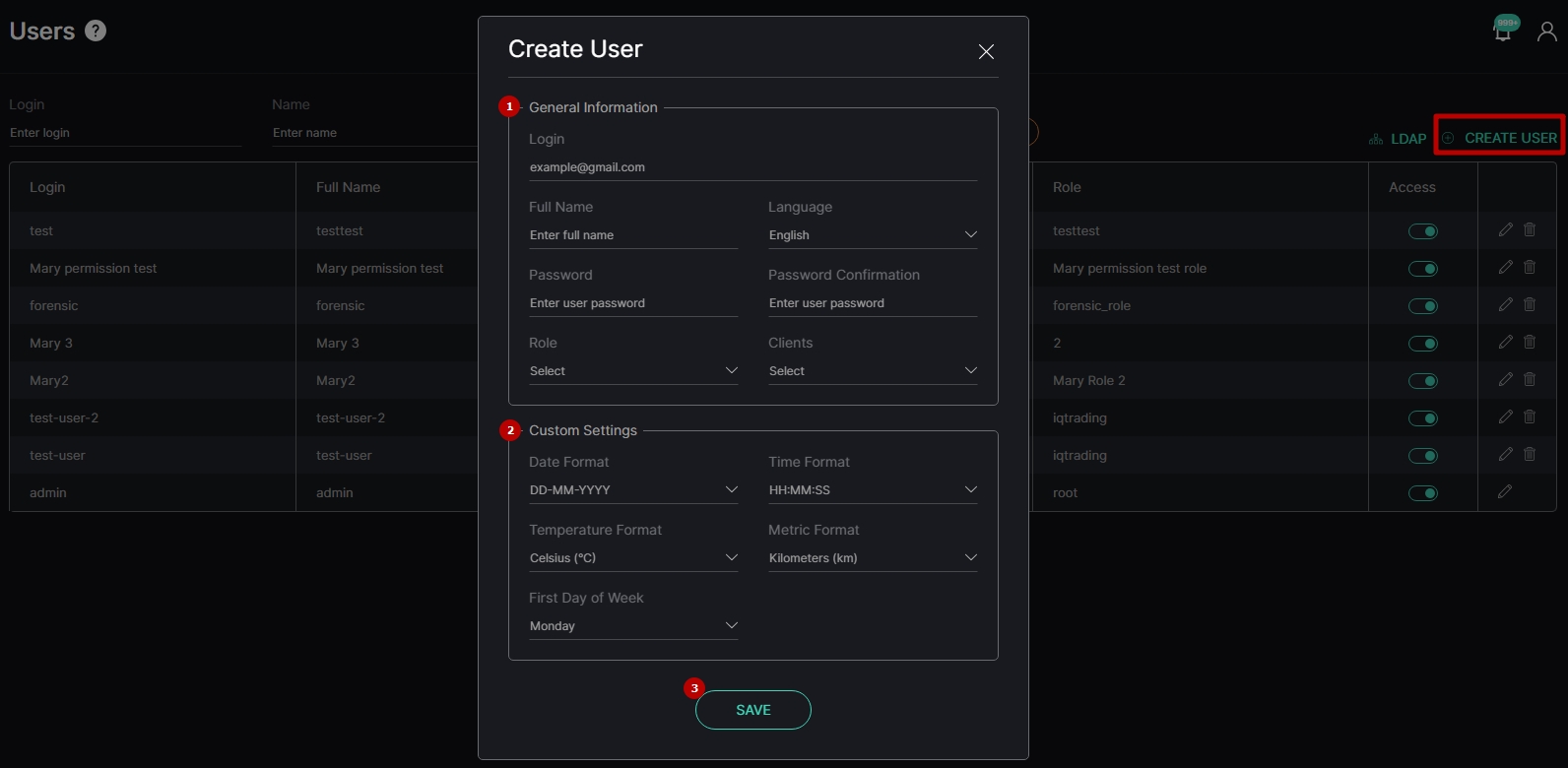Toggle access for test-user-2 row

pyautogui.click(x=1423, y=418)
